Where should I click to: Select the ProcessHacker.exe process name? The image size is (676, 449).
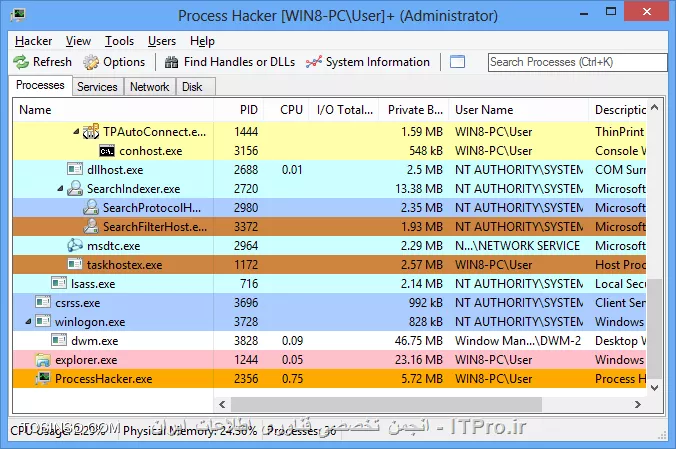[103, 379]
